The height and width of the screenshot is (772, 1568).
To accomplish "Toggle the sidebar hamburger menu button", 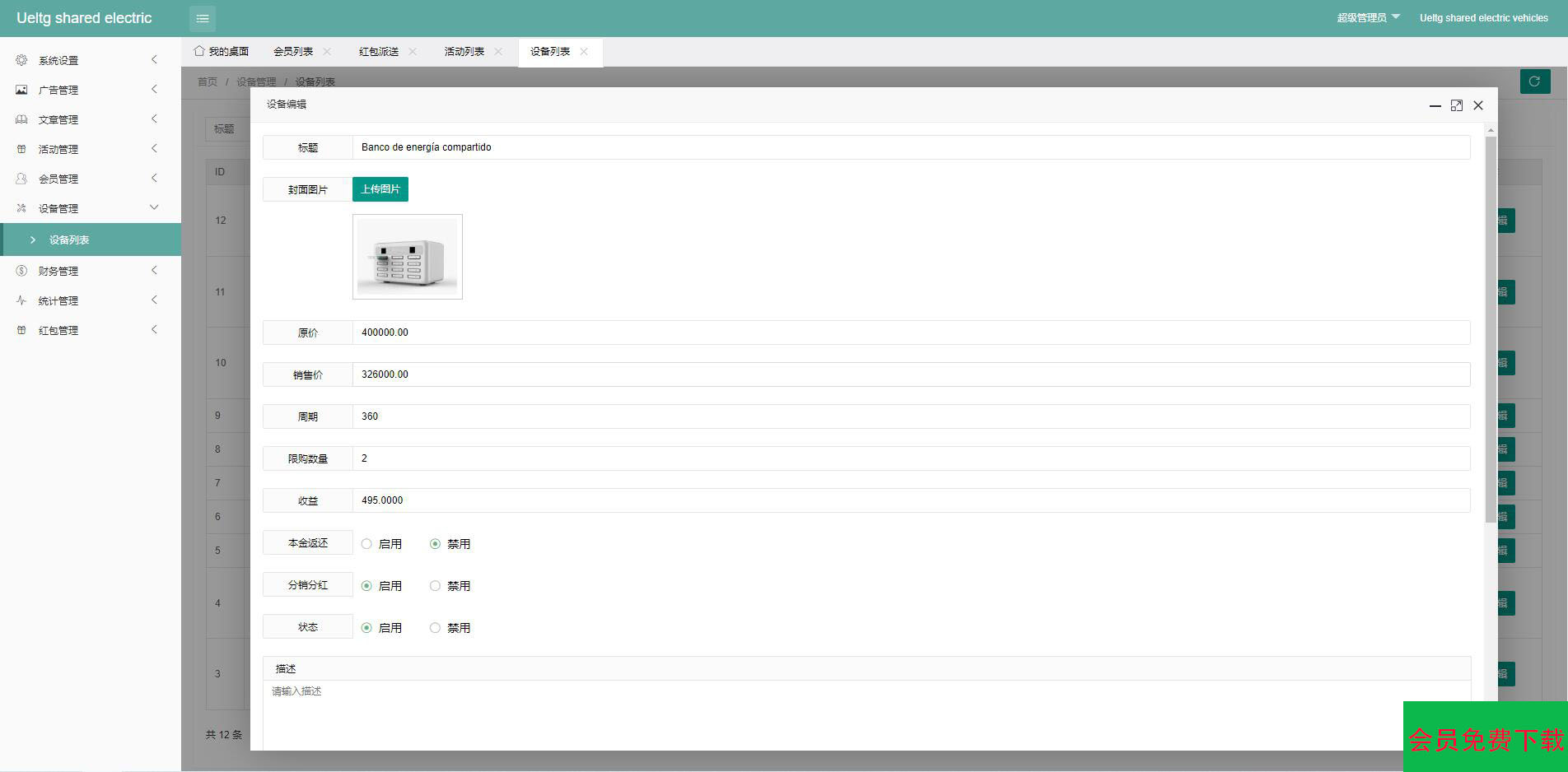I will tap(203, 18).
